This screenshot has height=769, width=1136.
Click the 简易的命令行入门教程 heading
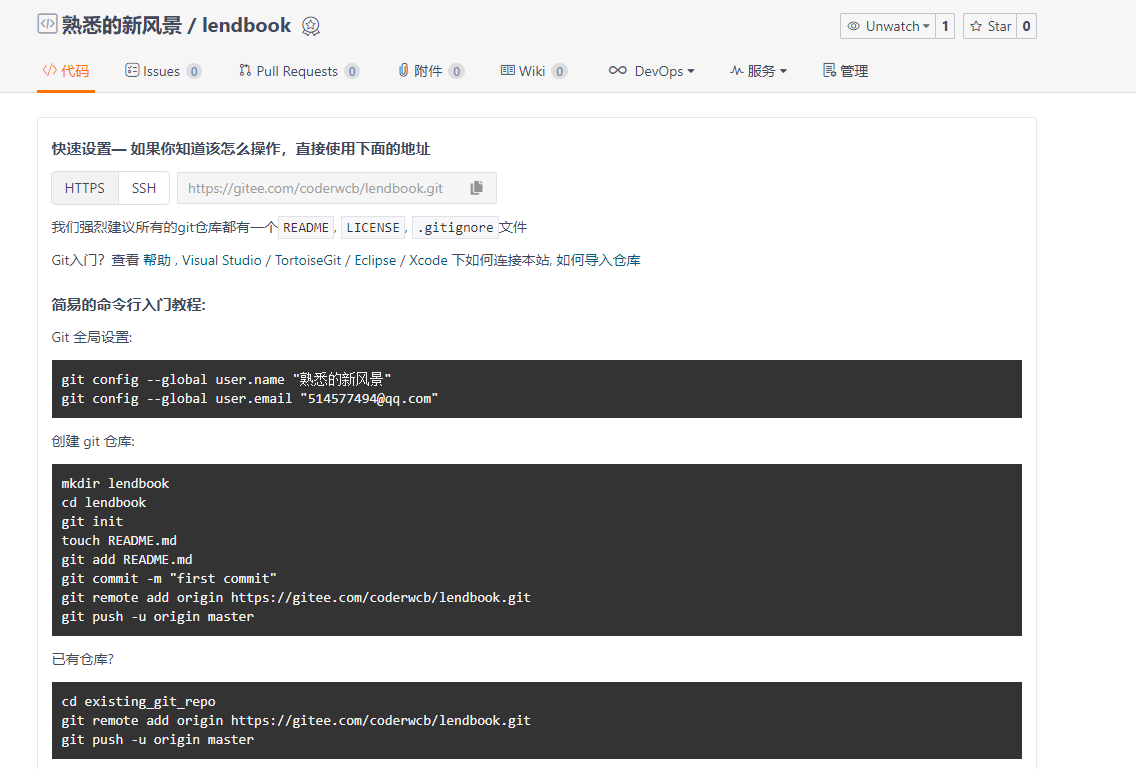tap(128, 304)
